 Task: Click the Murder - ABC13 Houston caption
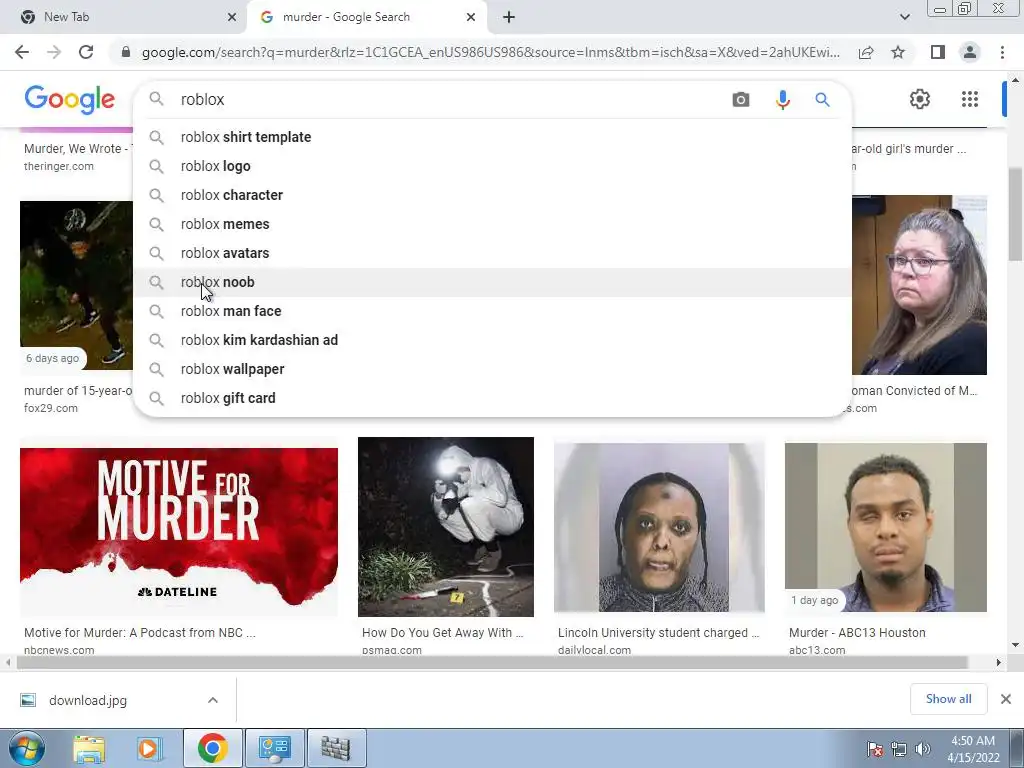[x=857, y=633]
